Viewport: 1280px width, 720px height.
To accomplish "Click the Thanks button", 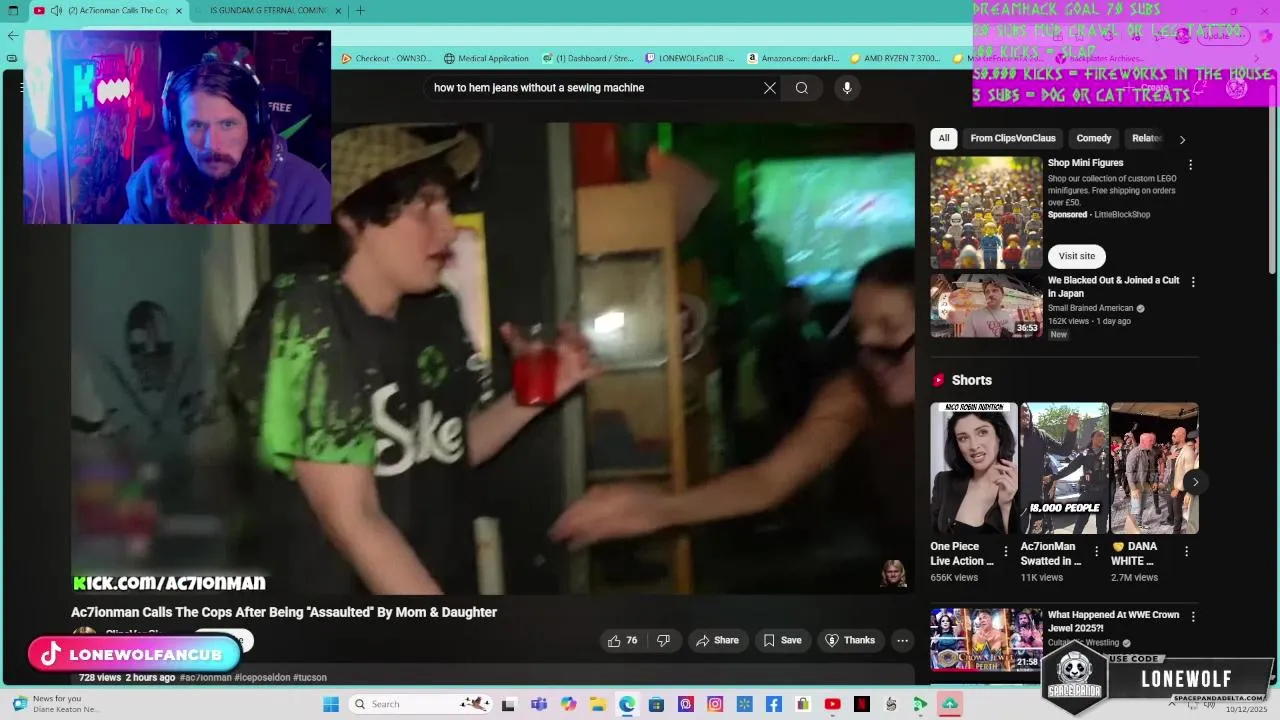I will tap(850, 640).
